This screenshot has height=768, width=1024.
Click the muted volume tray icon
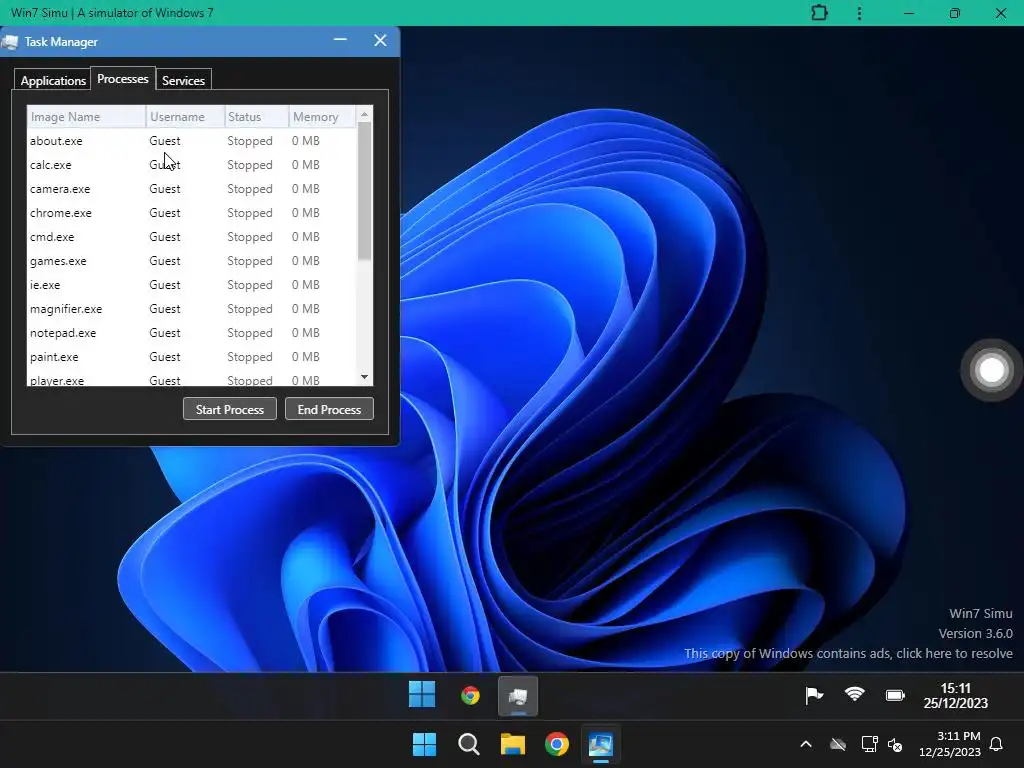pos(895,744)
